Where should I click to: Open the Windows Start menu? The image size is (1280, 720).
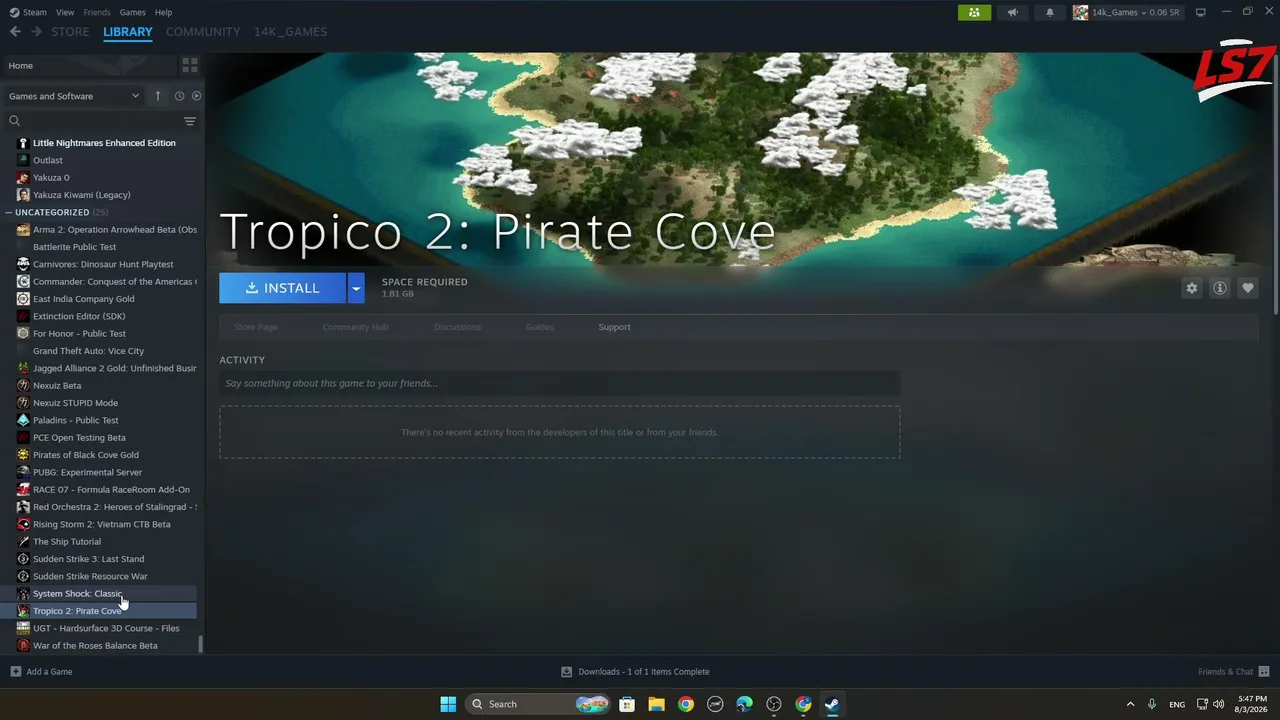pyautogui.click(x=448, y=704)
